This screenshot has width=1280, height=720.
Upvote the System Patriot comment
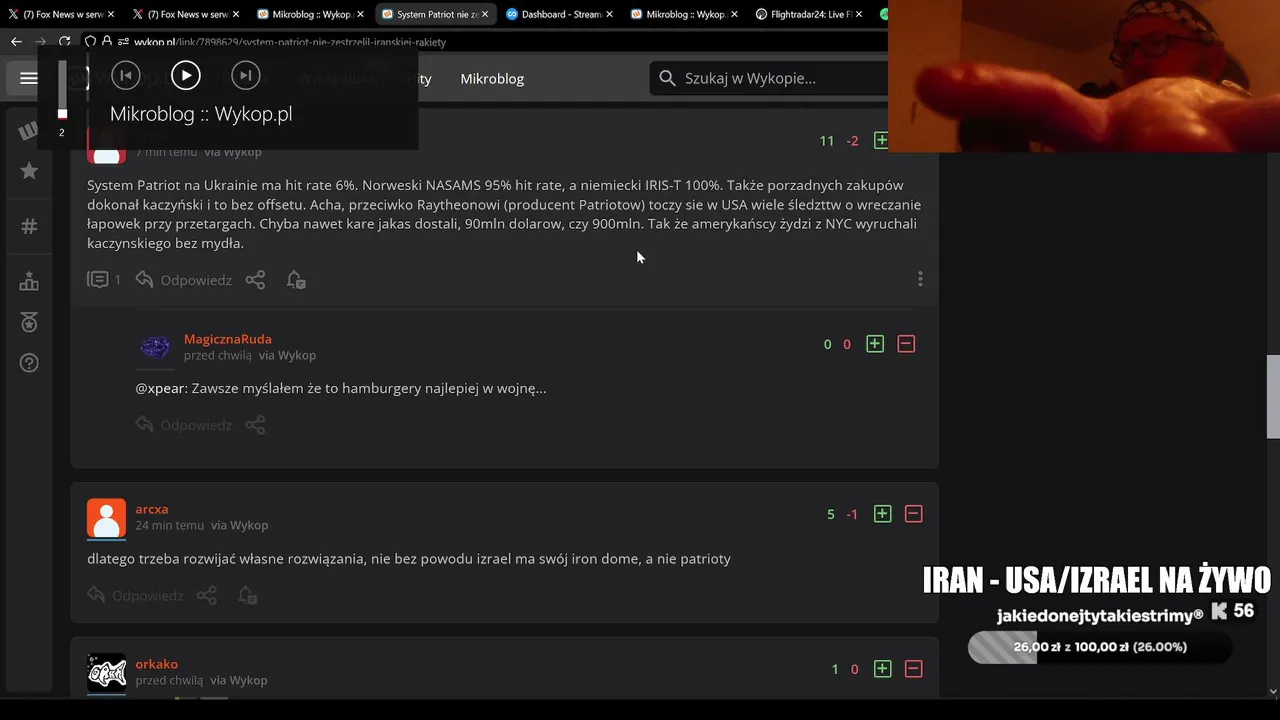click(x=881, y=141)
